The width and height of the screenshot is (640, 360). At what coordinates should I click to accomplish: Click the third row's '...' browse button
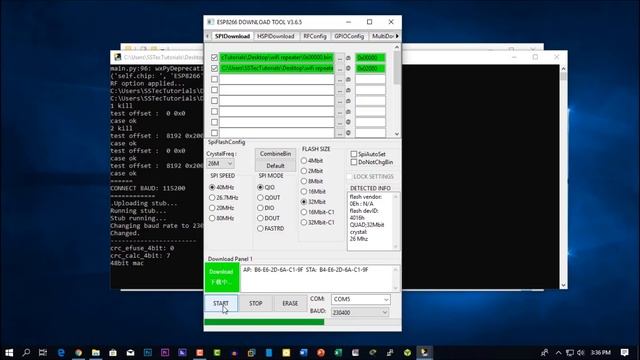pyautogui.click(x=340, y=79)
